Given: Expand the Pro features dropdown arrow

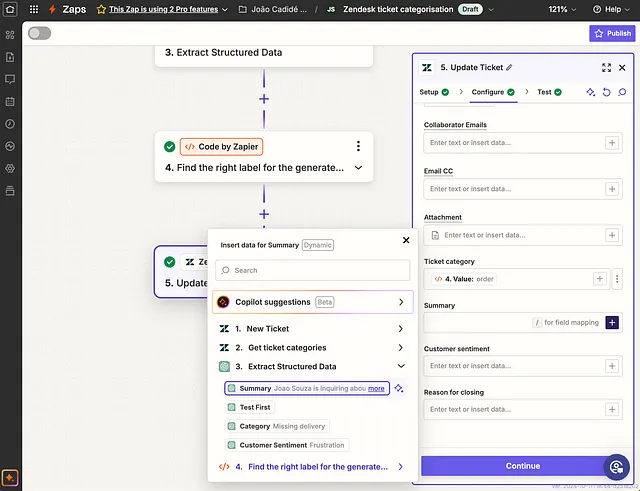Looking at the screenshot, I should pos(225,9).
